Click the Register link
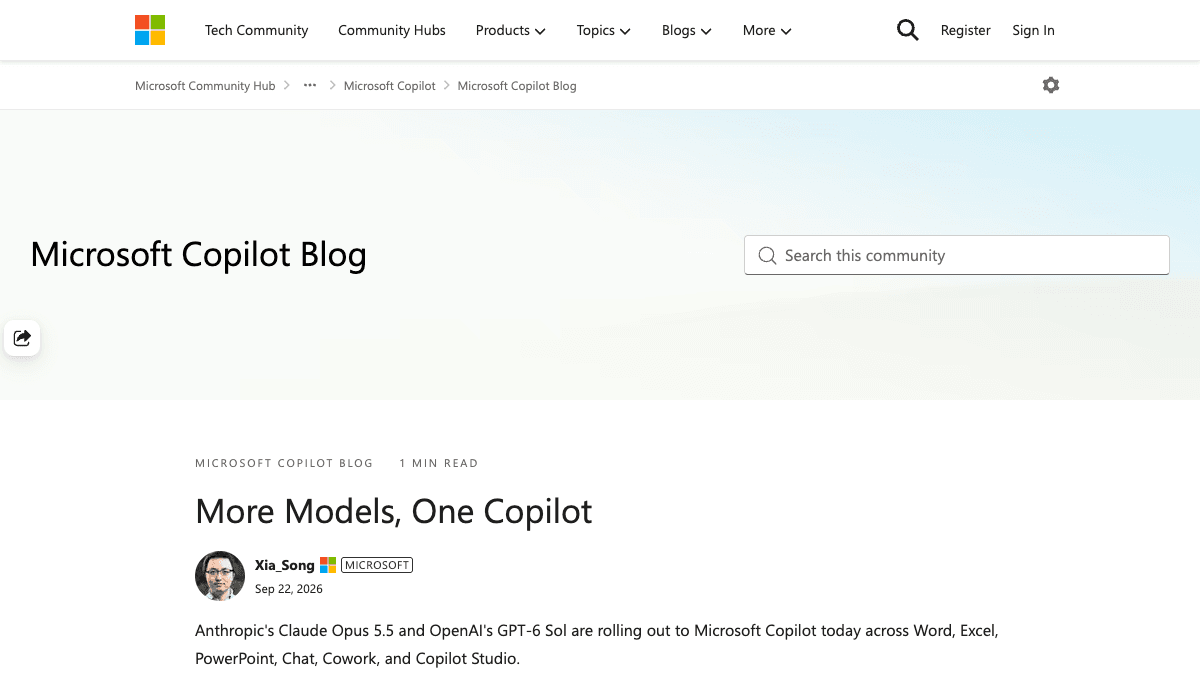 point(966,30)
